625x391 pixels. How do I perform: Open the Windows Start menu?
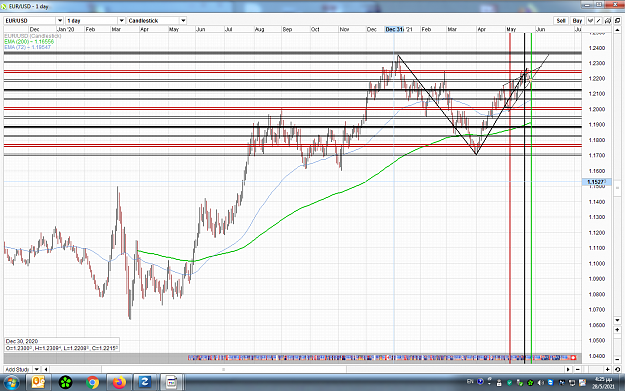[11, 383]
